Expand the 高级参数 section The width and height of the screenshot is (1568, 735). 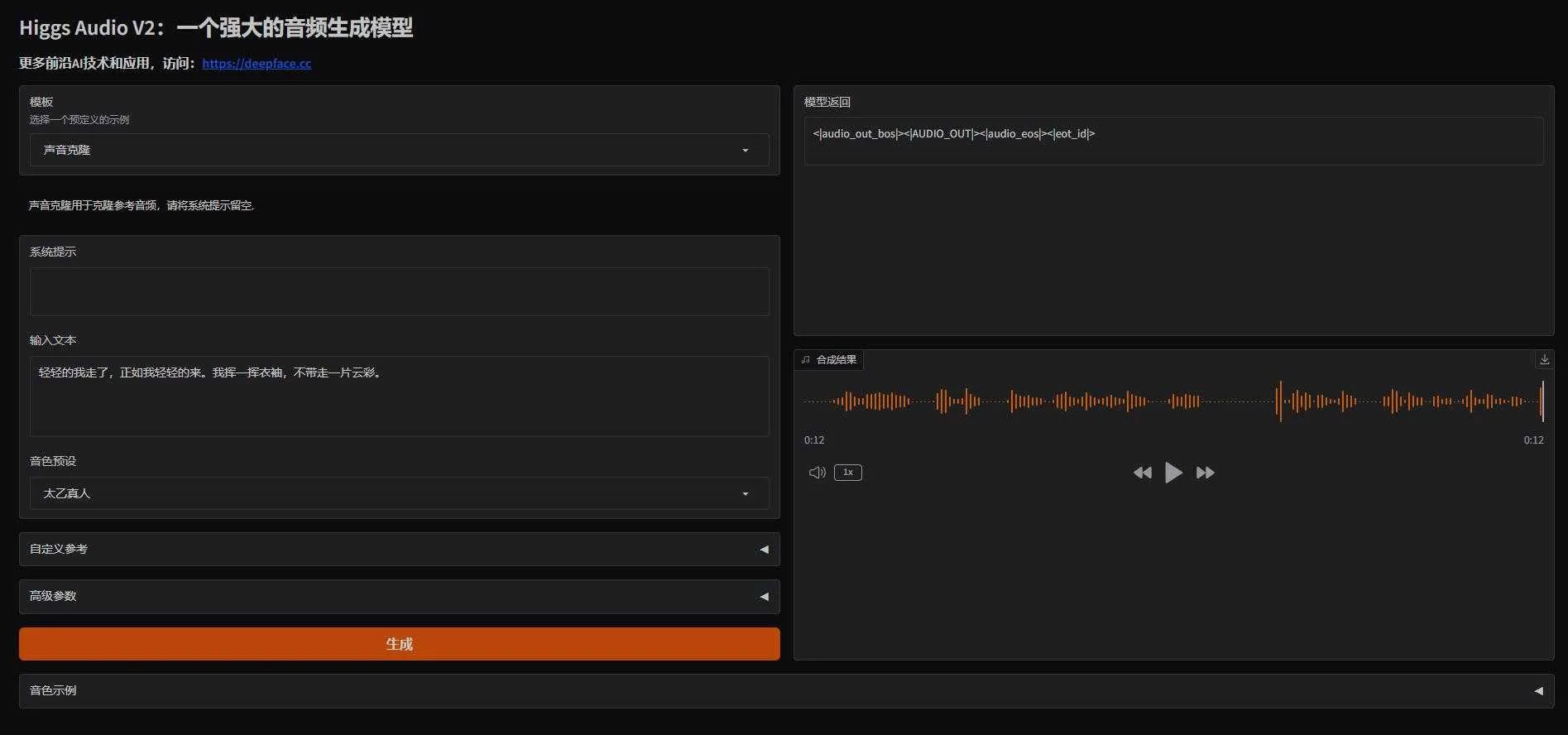click(399, 596)
